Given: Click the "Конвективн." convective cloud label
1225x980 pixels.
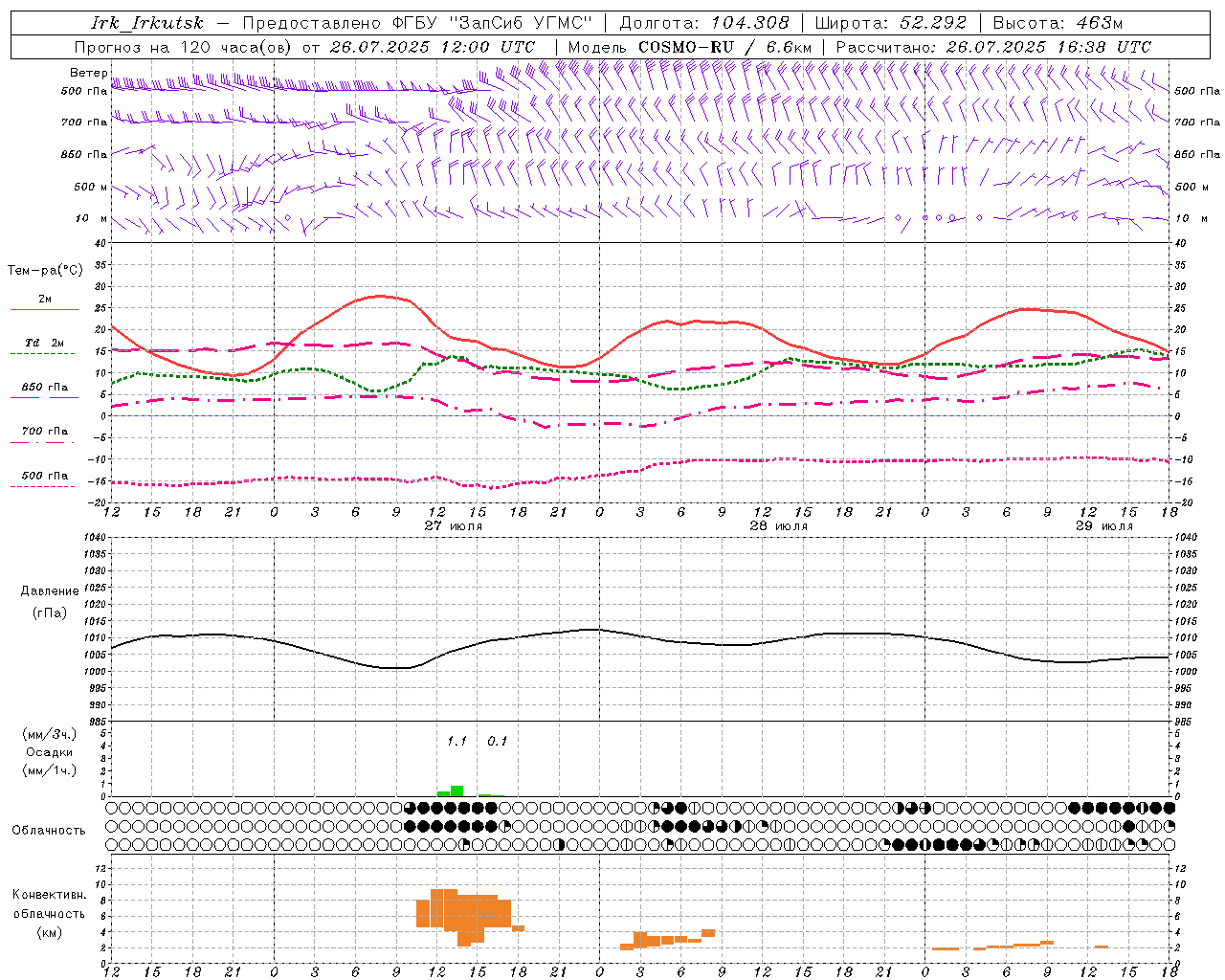Looking at the screenshot, I should click(49, 895).
